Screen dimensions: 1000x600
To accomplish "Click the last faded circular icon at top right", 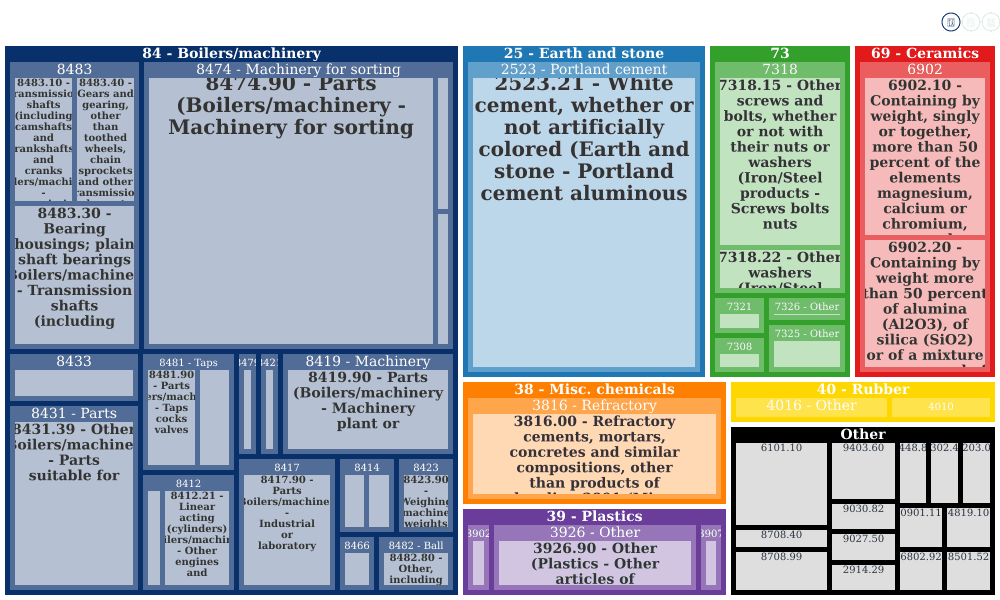I will (990, 22).
